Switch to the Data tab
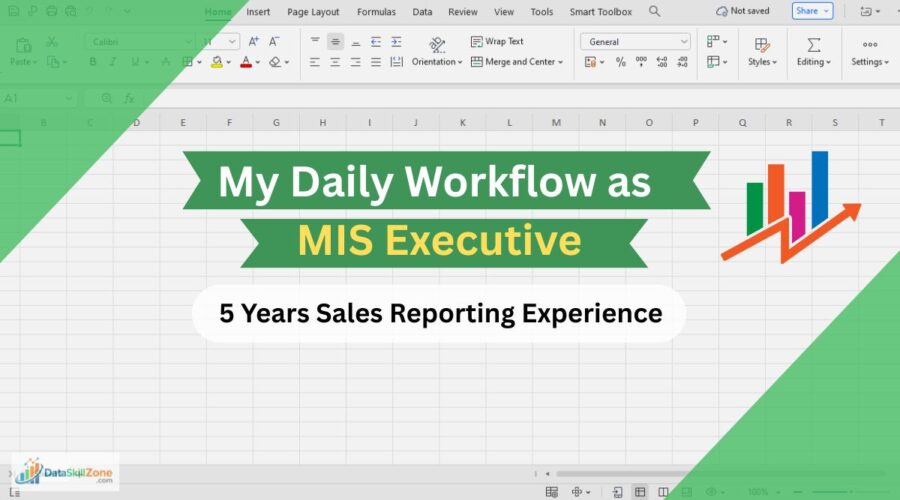 [x=422, y=11]
